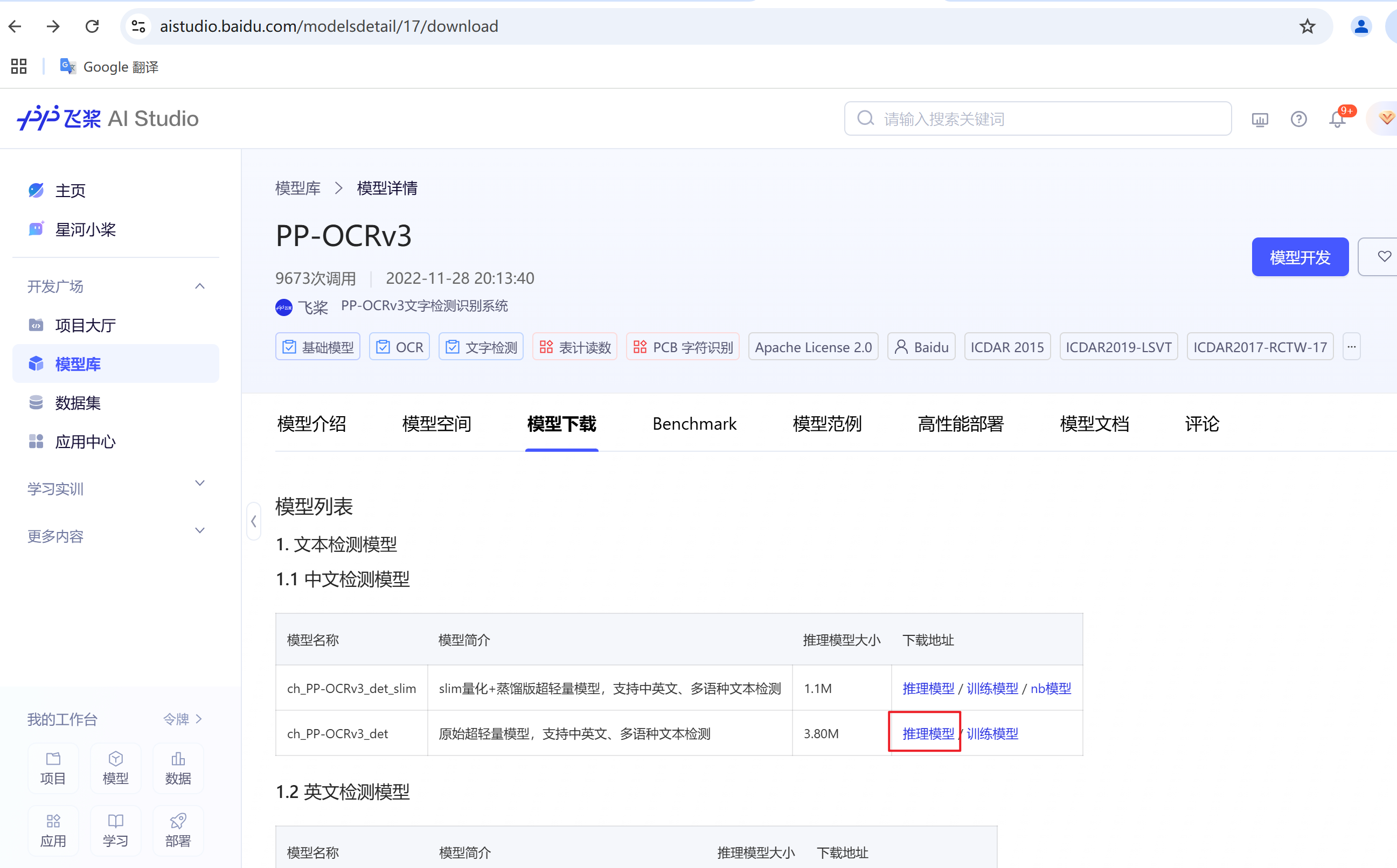The image size is (1397, 868).
Task: Expand the 更多内容 section
Action: point(55,536)
